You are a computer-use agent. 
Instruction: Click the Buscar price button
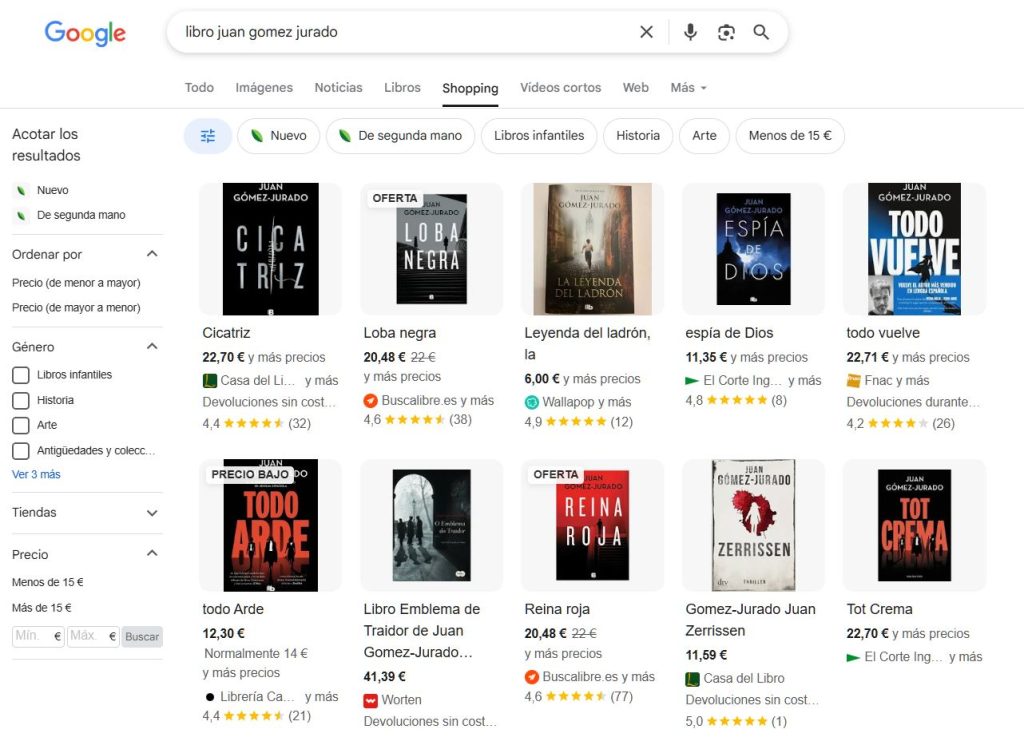(142, 637)
